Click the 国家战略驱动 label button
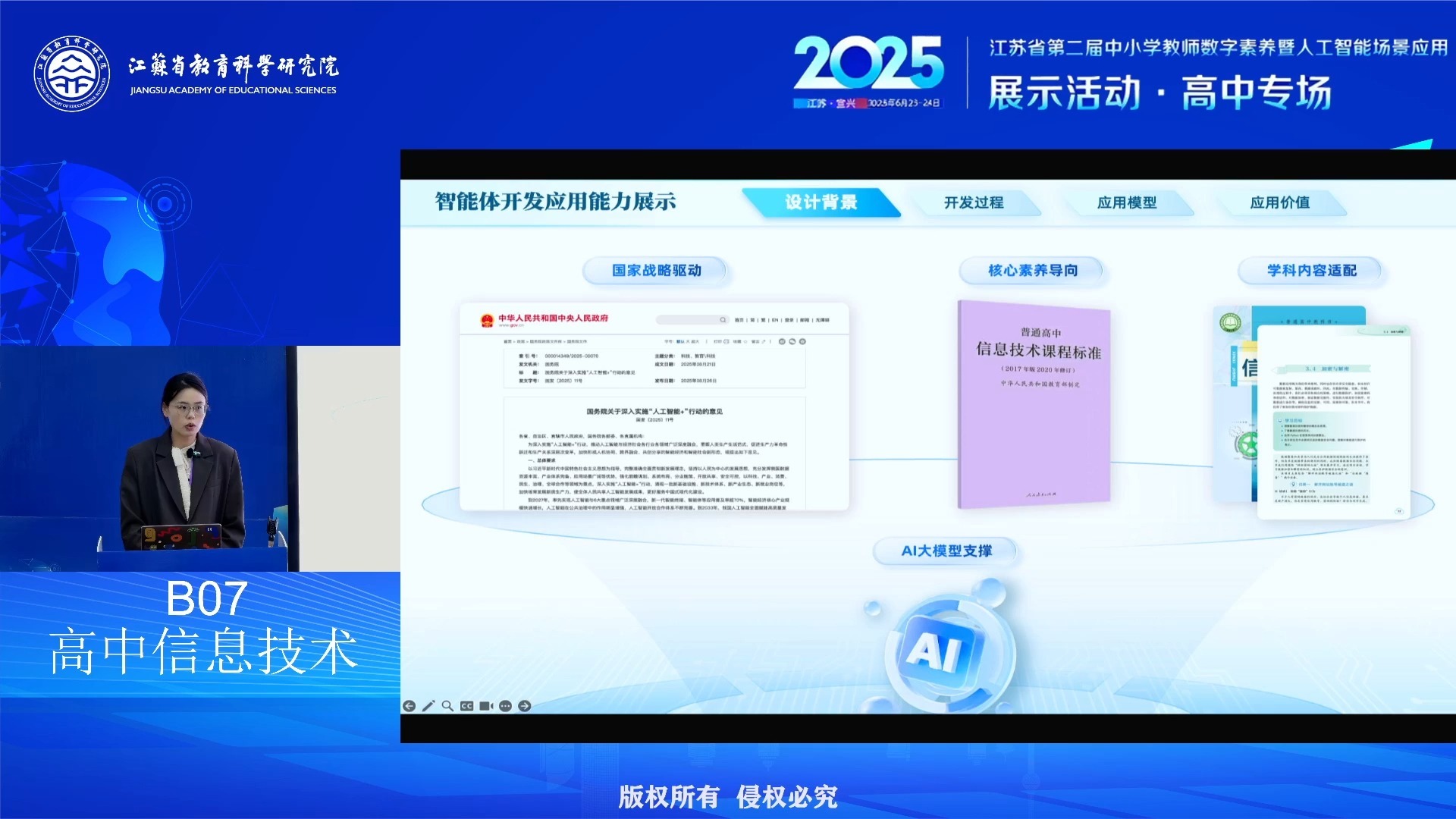This screenshot has width=1456, height=819. pos(656,271)
